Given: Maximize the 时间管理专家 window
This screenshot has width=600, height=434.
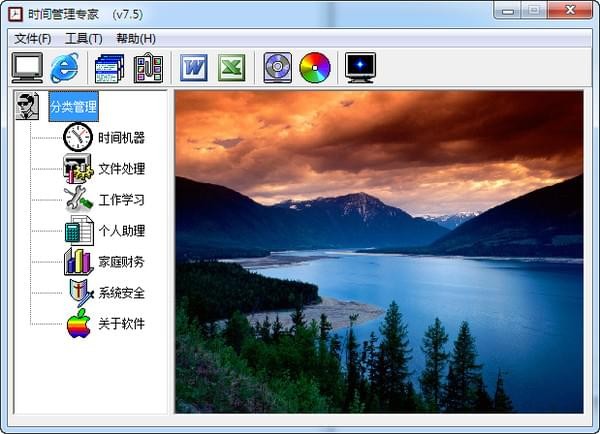Looking at the screenshot, I should tap(534, 10).
